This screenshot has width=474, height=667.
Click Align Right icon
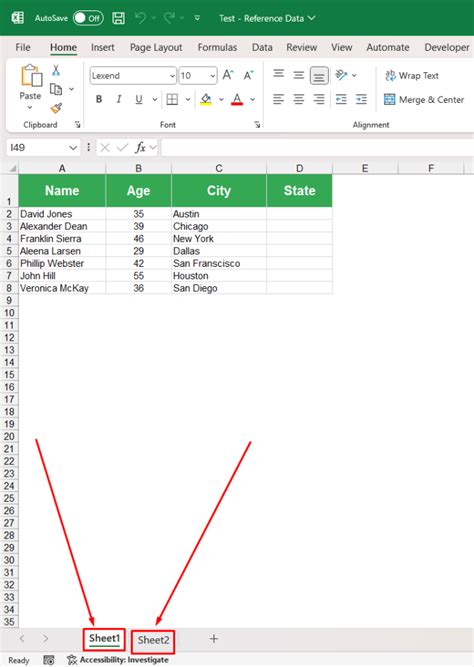pyautogui.click(x=319, y=100)
